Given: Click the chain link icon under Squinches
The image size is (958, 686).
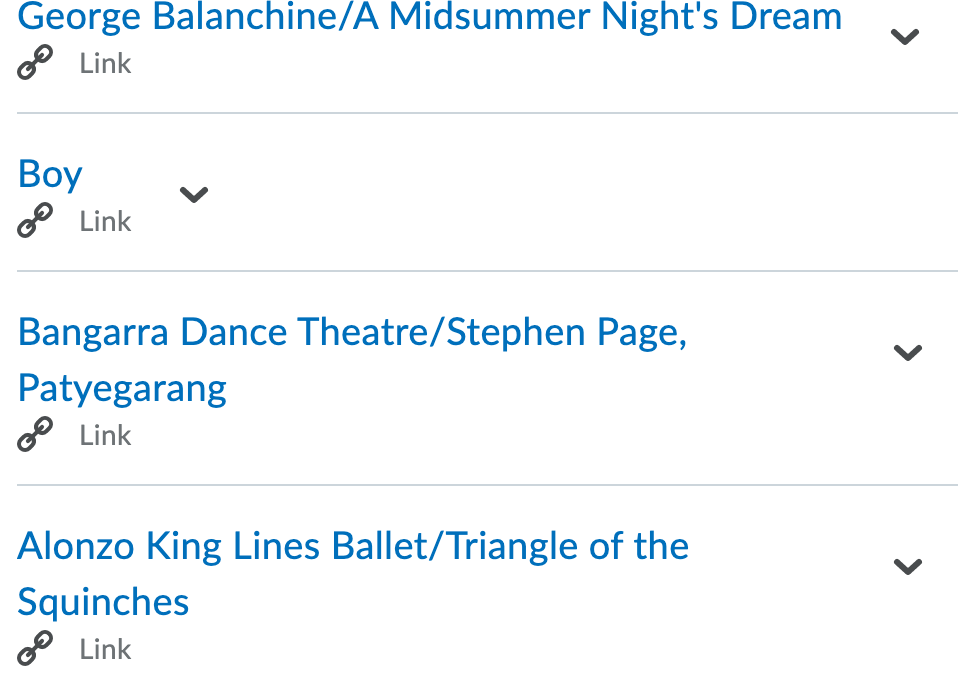Looking at the screenshot, I should pyautogui.click(x=35, y=648).
